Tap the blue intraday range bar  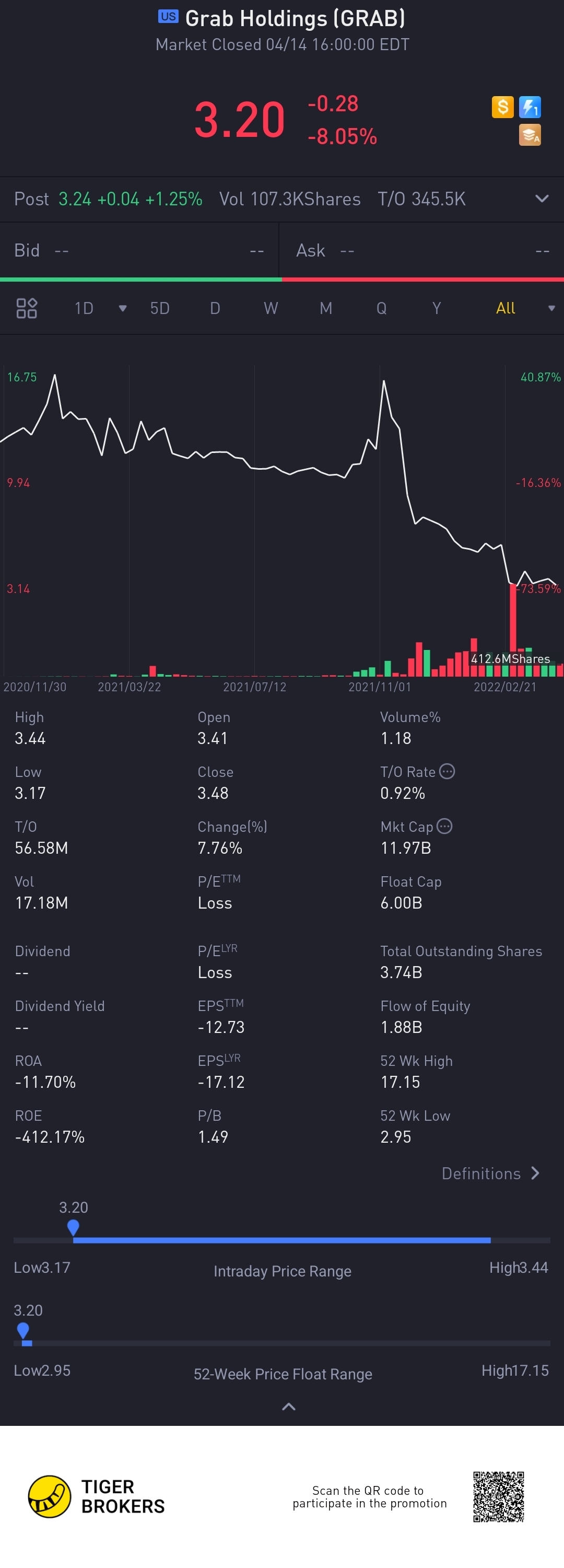[x=281, y=1240]
